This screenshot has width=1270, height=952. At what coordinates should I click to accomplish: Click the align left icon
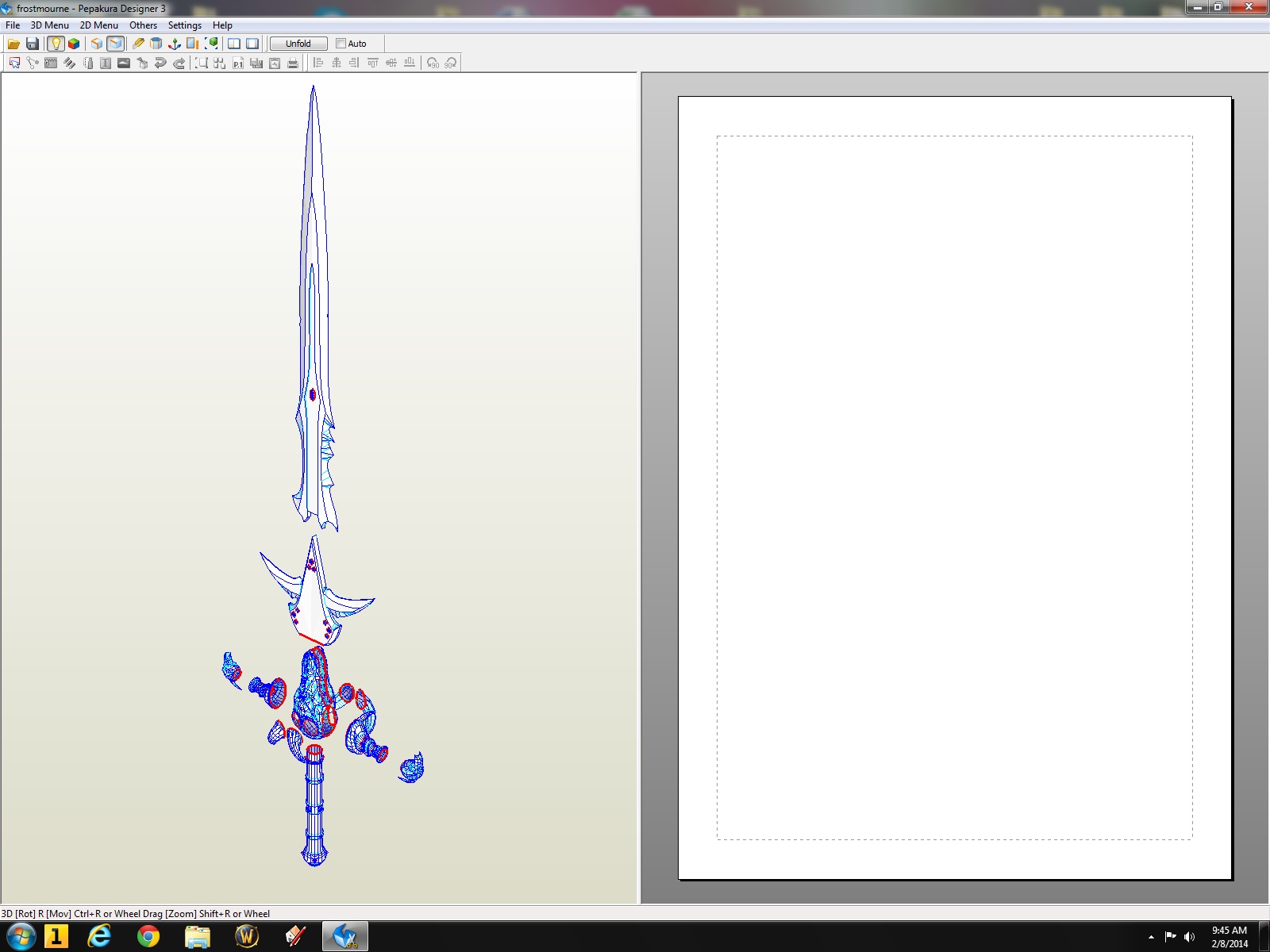coord(318,63)
